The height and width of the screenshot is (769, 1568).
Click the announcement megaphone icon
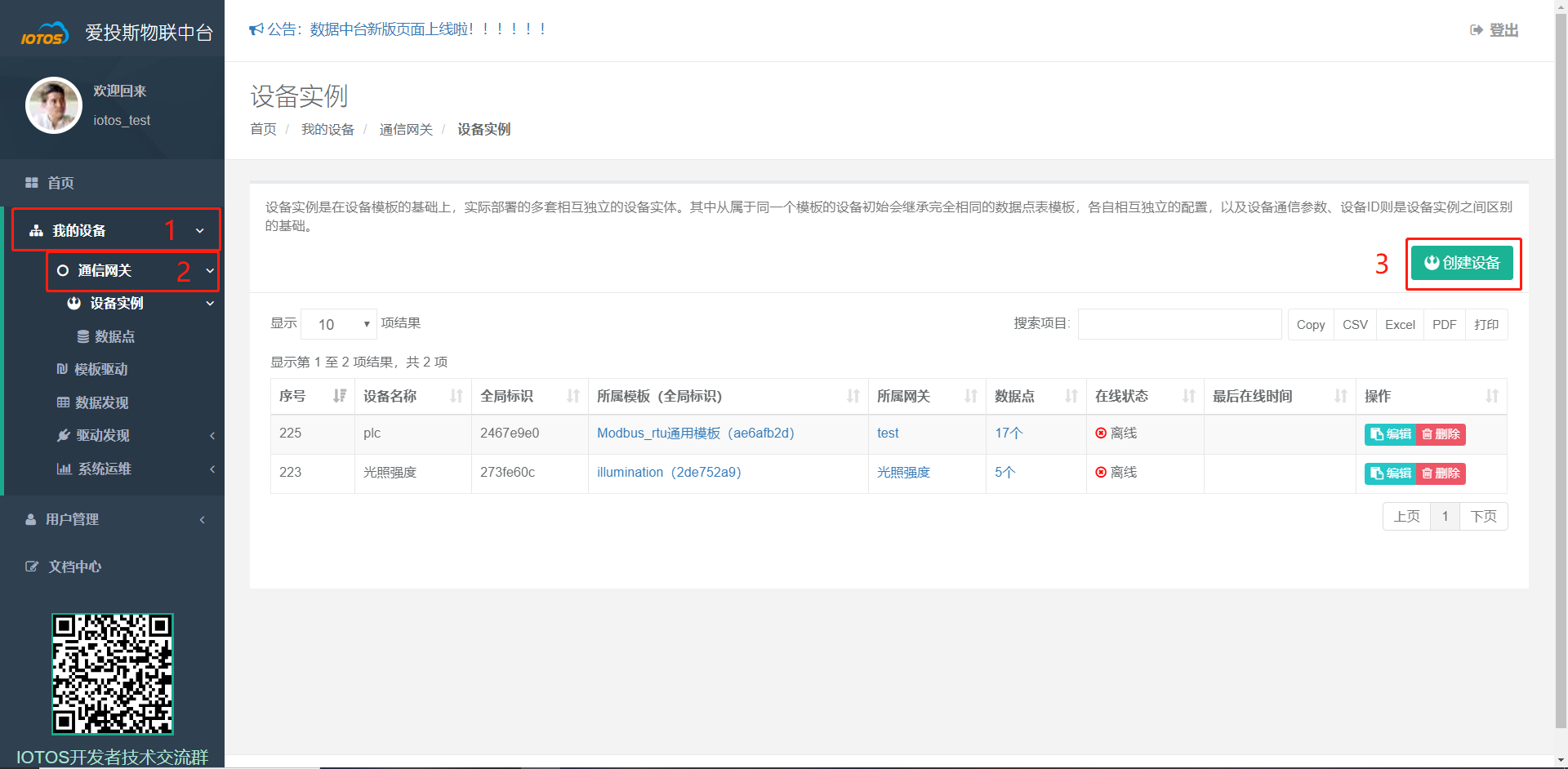point(256,29)
